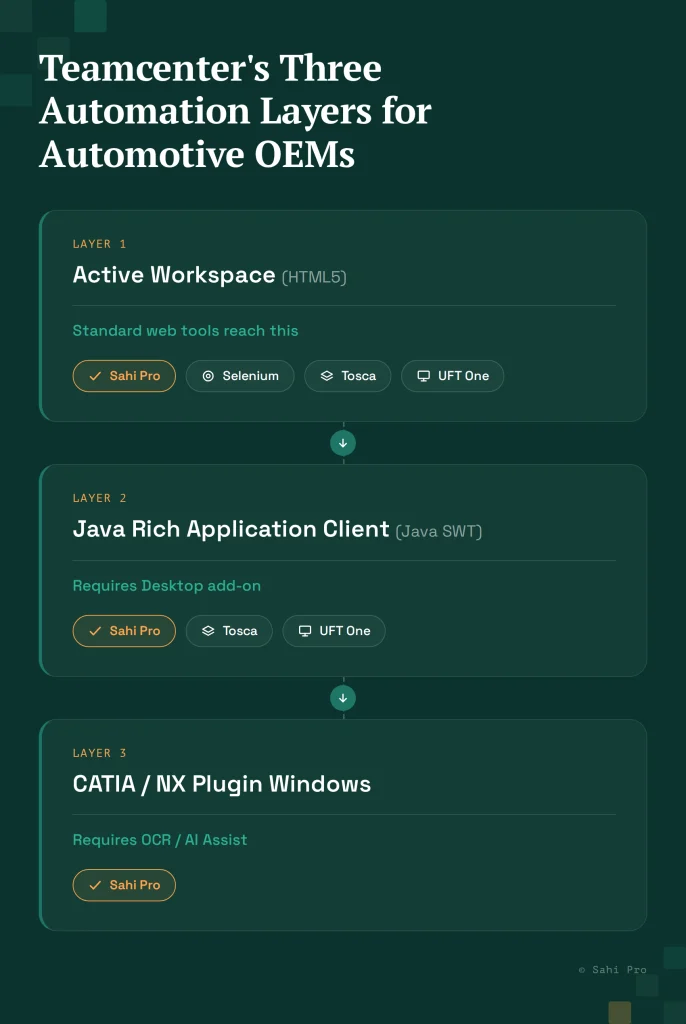Click the Sahi Pro chip in Layer 3

(124, 885)
